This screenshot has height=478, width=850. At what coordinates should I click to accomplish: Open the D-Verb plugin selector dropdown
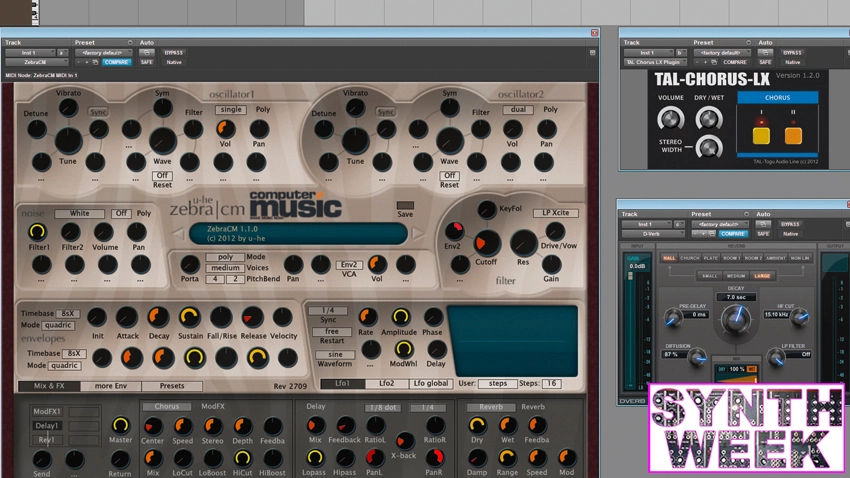click(653, 234)
